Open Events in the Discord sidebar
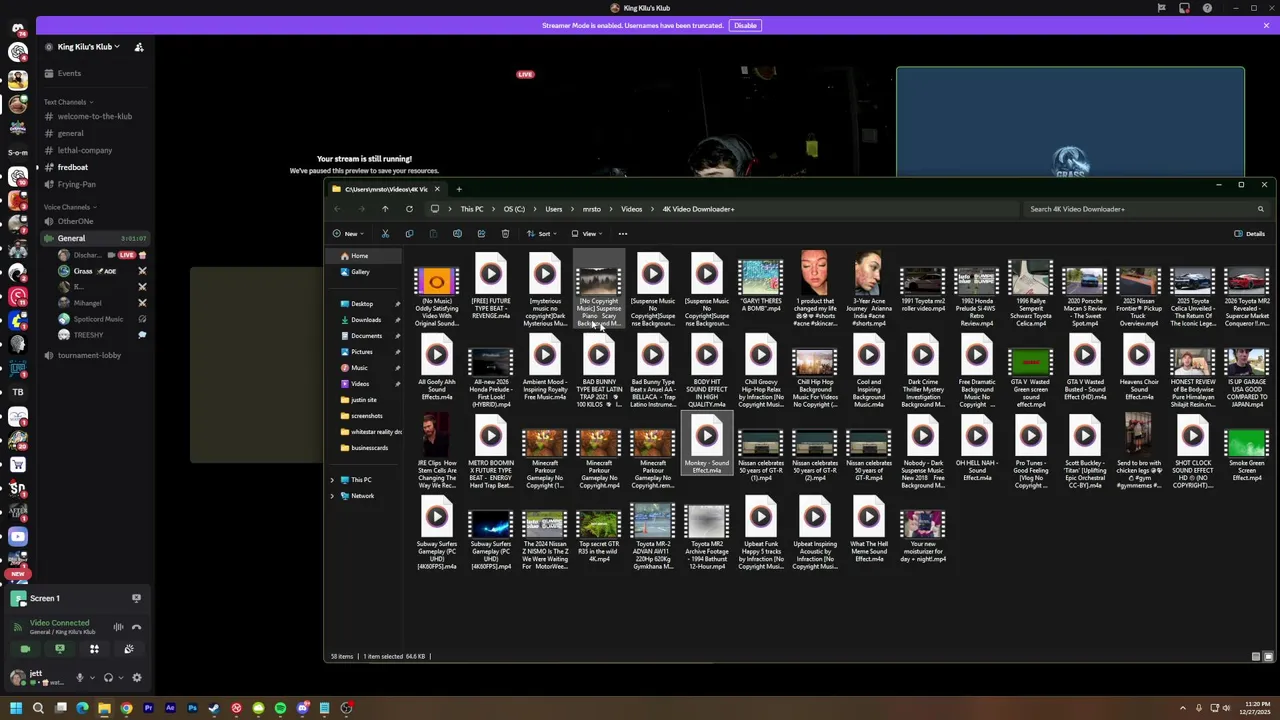The width and height of the screenshot is (1280, 720). click(69, 73)
